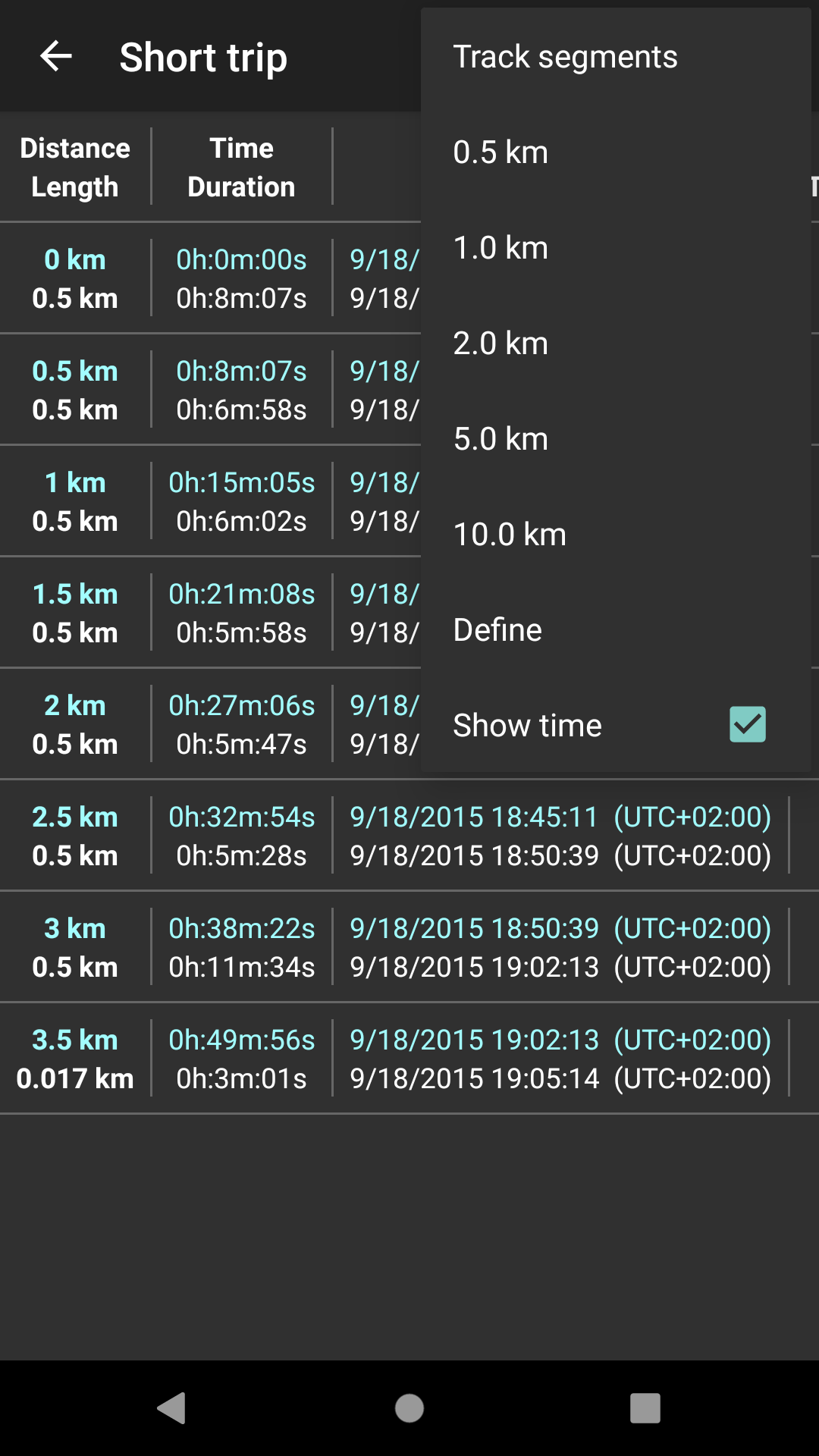Select 10.0 km segment length
This screenshot has width=819, height=1456.
click(x=510, y=535)
